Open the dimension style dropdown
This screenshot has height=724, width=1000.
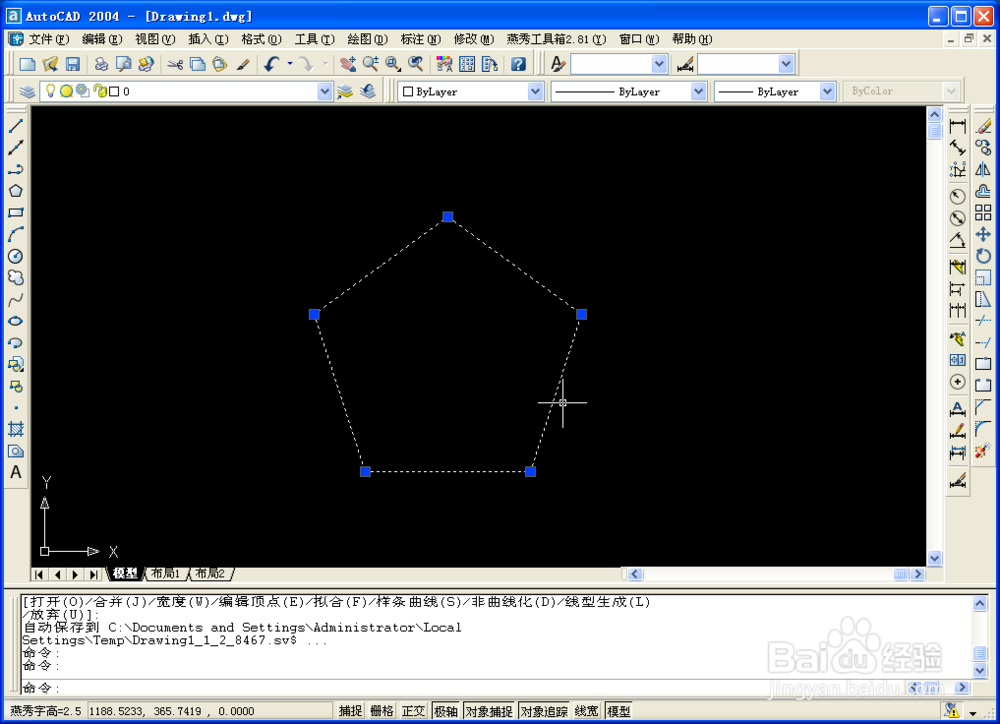[786, 64]
